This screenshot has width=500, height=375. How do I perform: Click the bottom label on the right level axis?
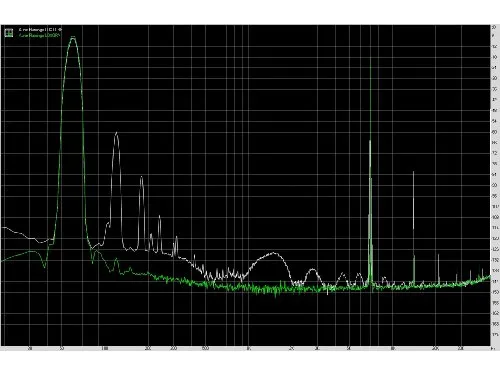(x=495, y=334)
